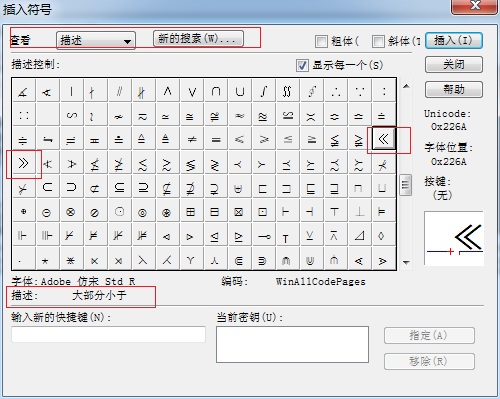This screenshot has height=399, width=500.
Task: Close the 插入符号 window with X
Action: click(474, 6)
